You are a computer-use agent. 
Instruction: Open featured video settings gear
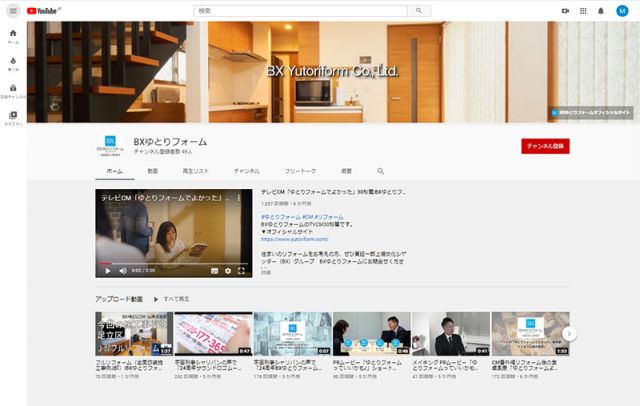228,270
